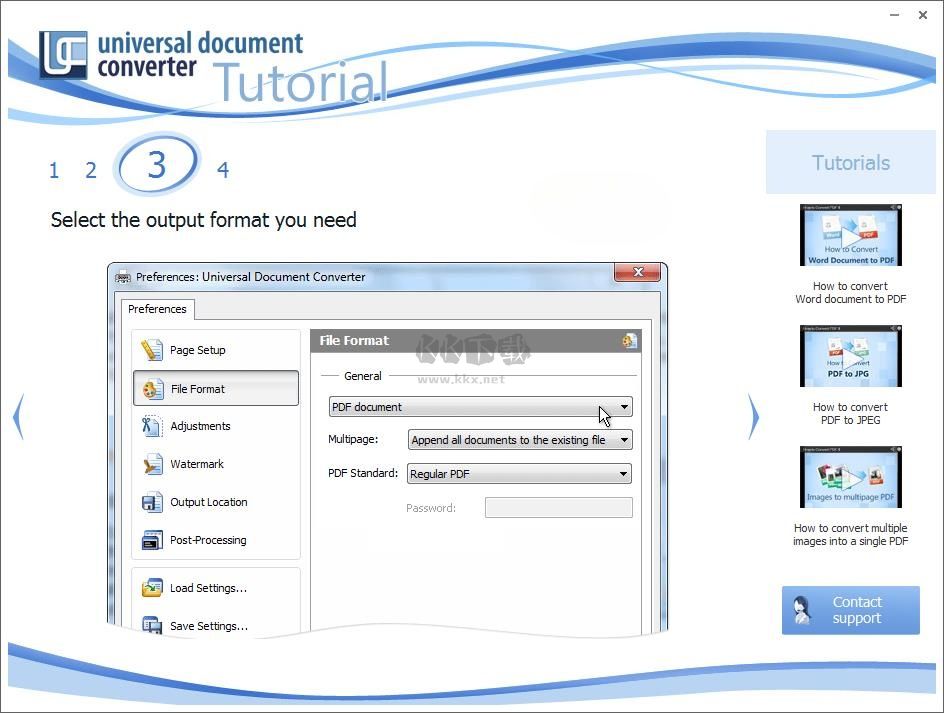The image size is (944, 713).
Task: Click the Password input field
Action: [x=558, y=507]
